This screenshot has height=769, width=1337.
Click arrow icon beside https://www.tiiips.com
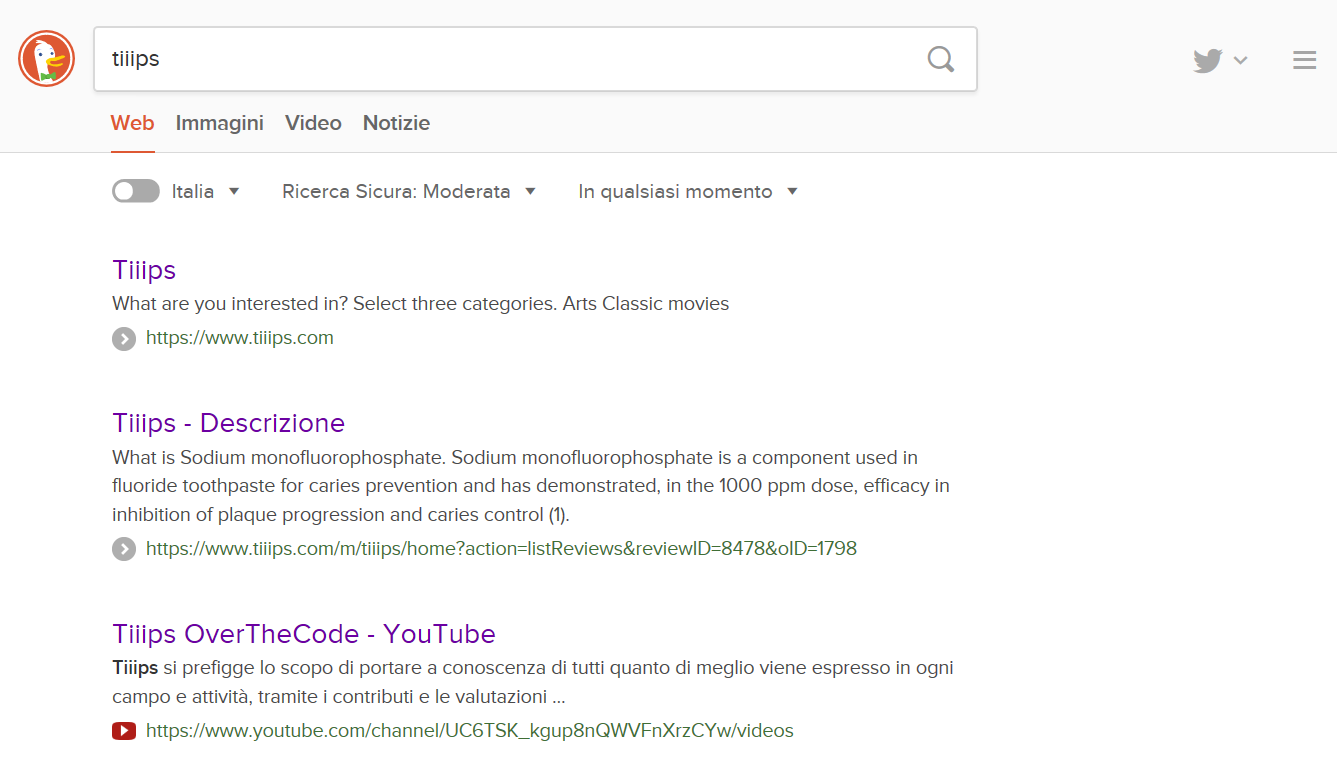[124, 339]
